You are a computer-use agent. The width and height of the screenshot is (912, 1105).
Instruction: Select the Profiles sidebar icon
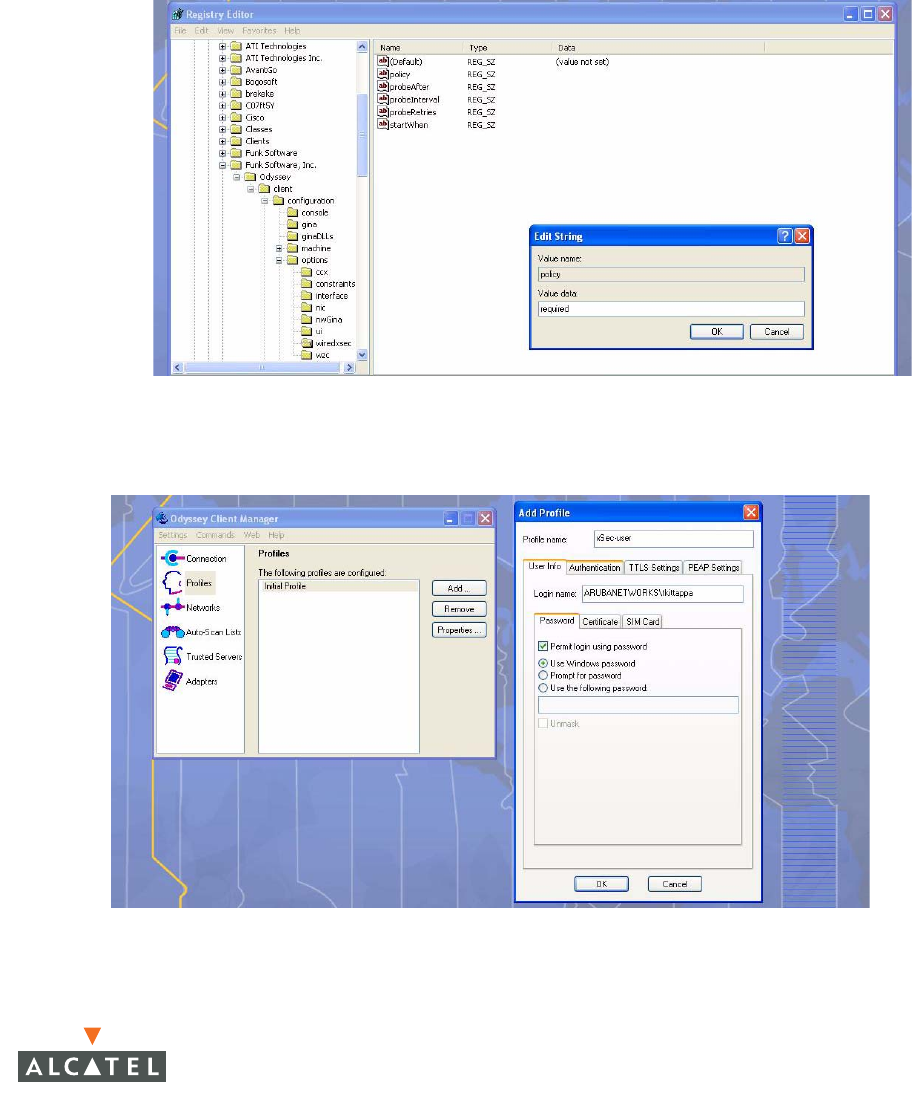click(173, 582)
